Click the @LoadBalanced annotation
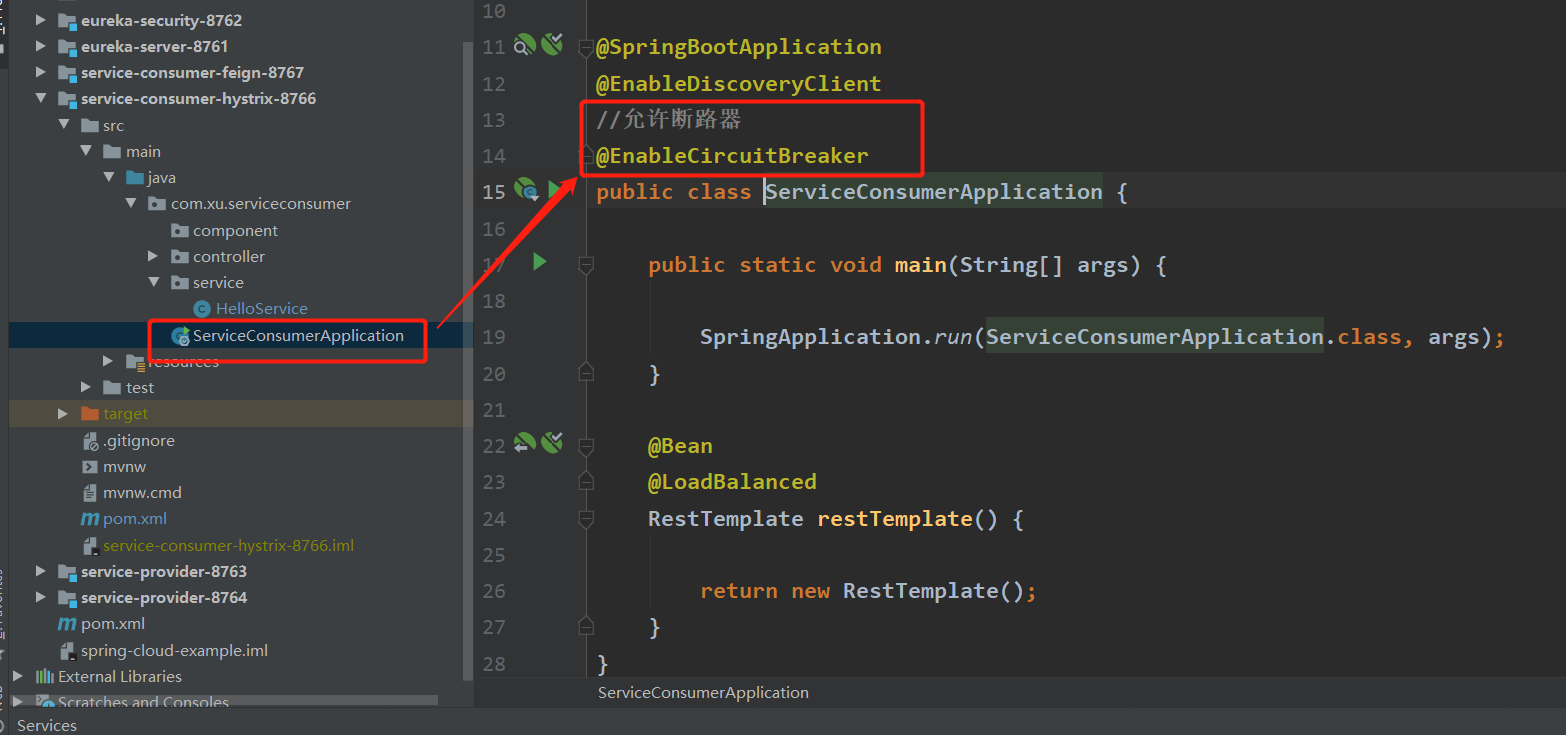 point(732,482)
